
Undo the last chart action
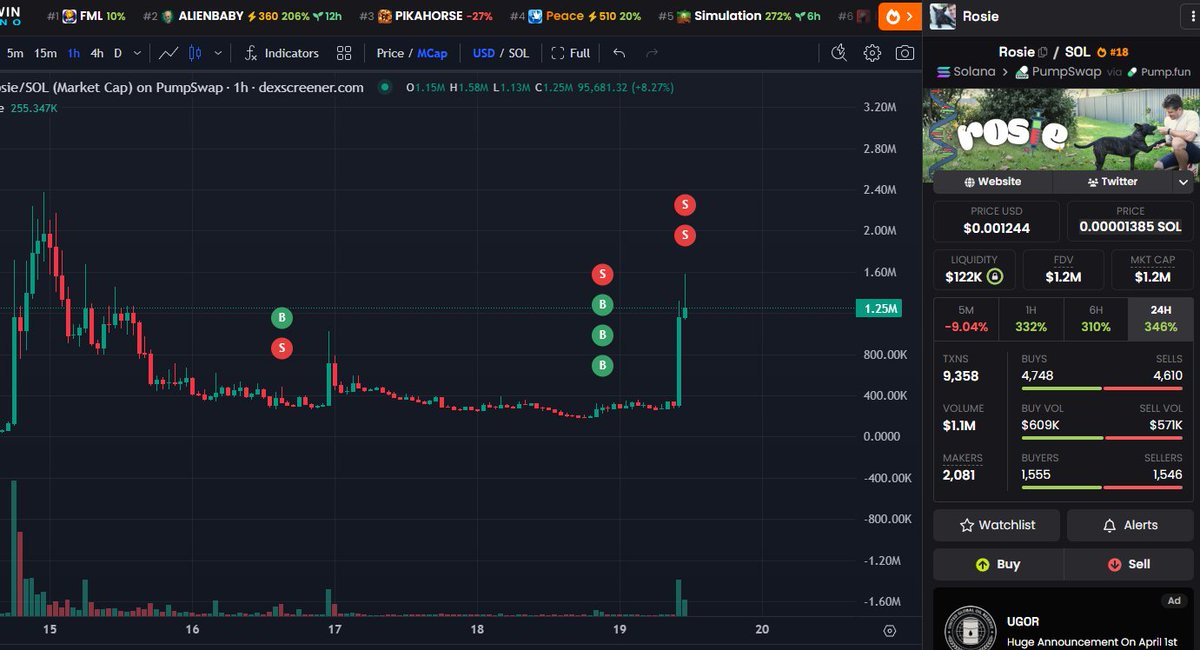click(x=619, y=53)
